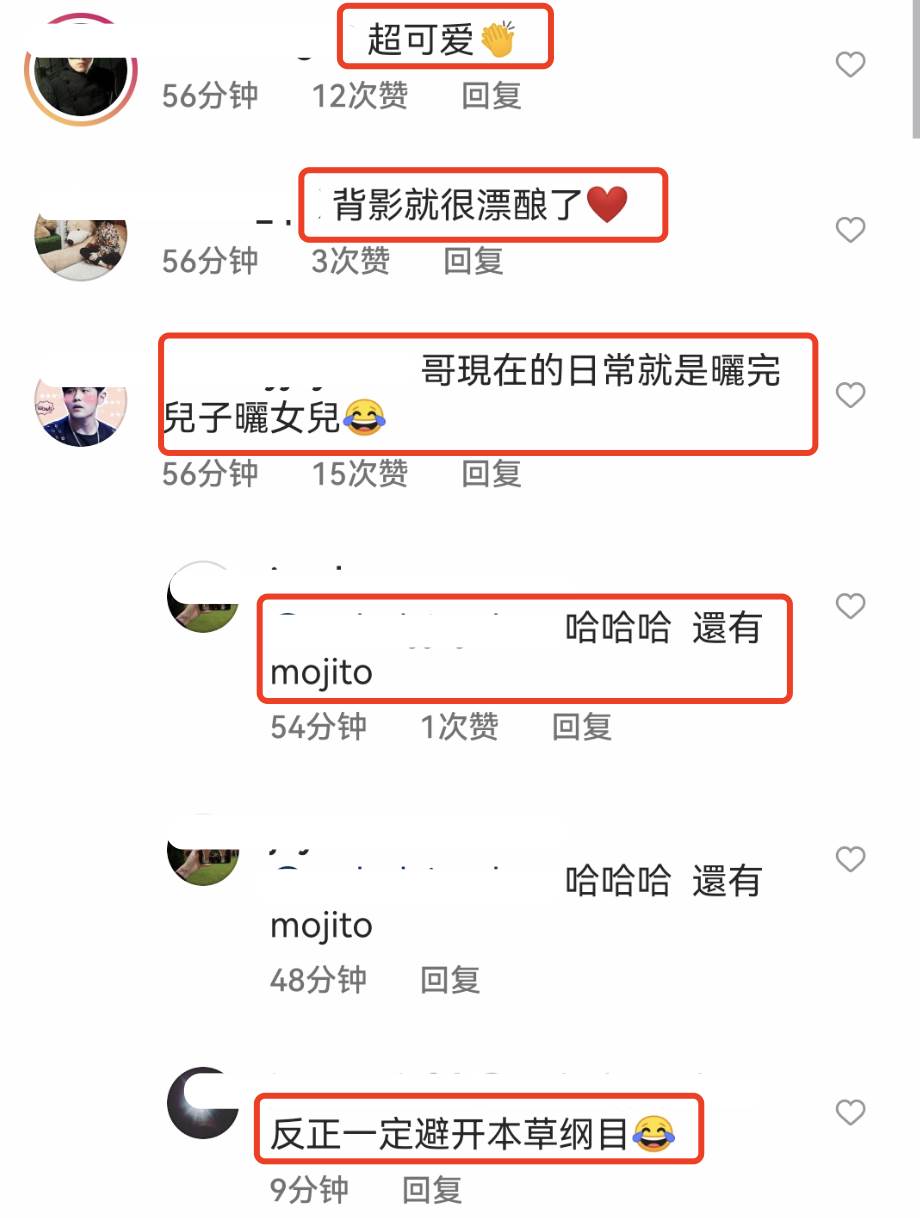
Task: Like the 本草纲目 comment with heart icon
Action: pyautogui.click(x=850, y=1112)
